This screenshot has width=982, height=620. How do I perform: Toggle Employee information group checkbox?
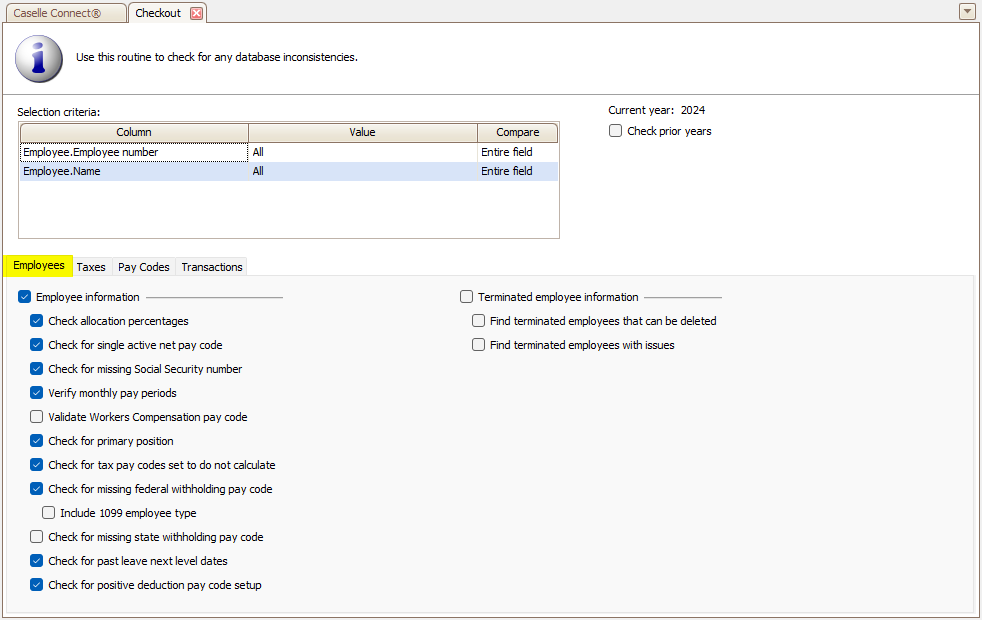tap(24, 297)
